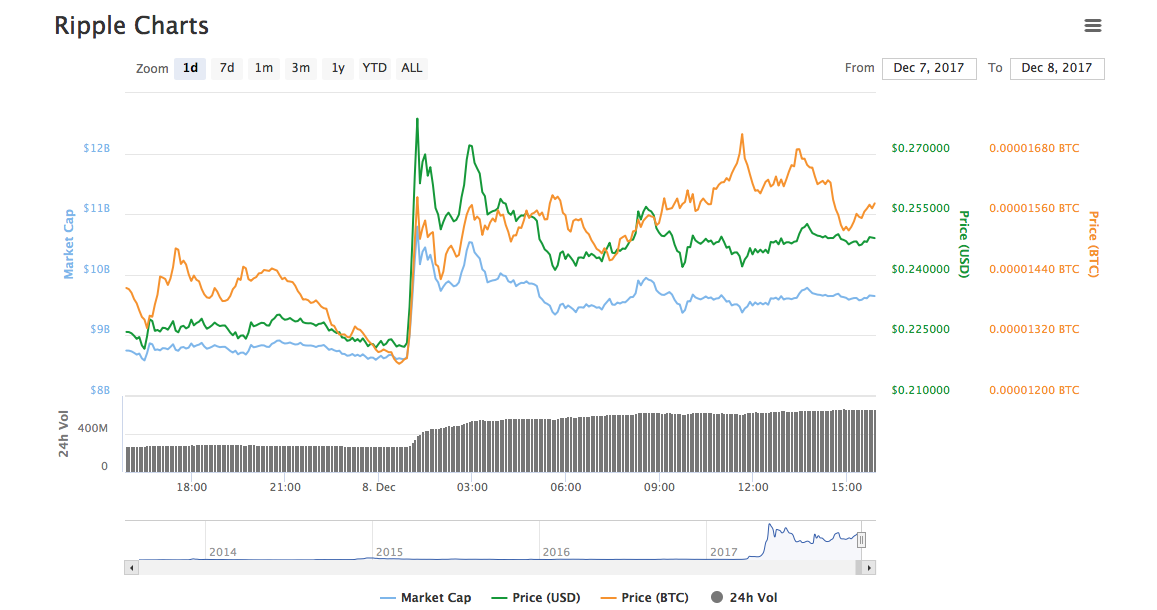Open the chart hamburger context menu
Screen dimensions: 1157x610
[1092, 26]
